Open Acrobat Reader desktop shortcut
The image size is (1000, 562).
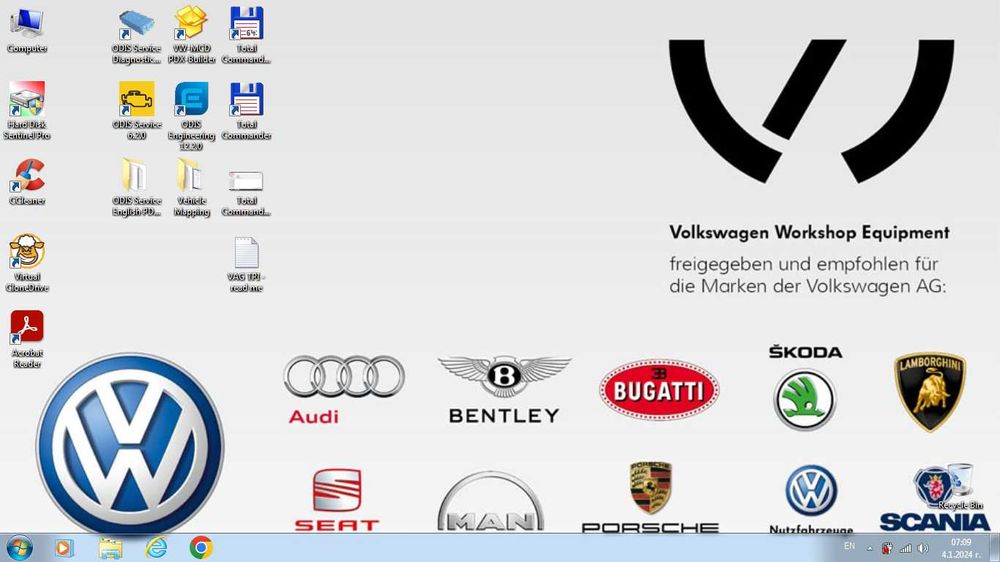click(27, 339)
